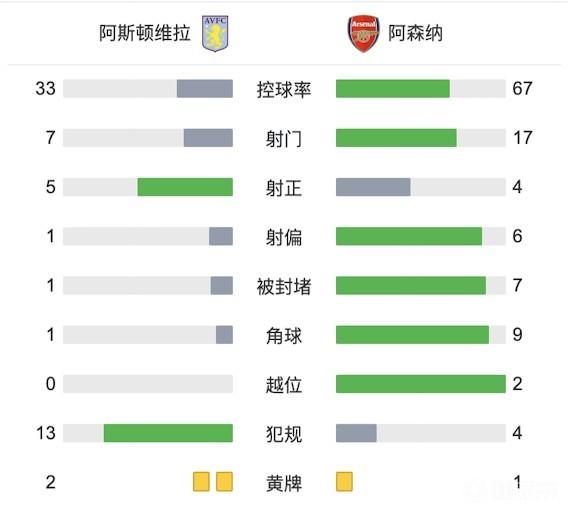The width and height of the screenshot is (568, 512).
Task: Click the 射偏 off-target label
Action: point(284,237)
